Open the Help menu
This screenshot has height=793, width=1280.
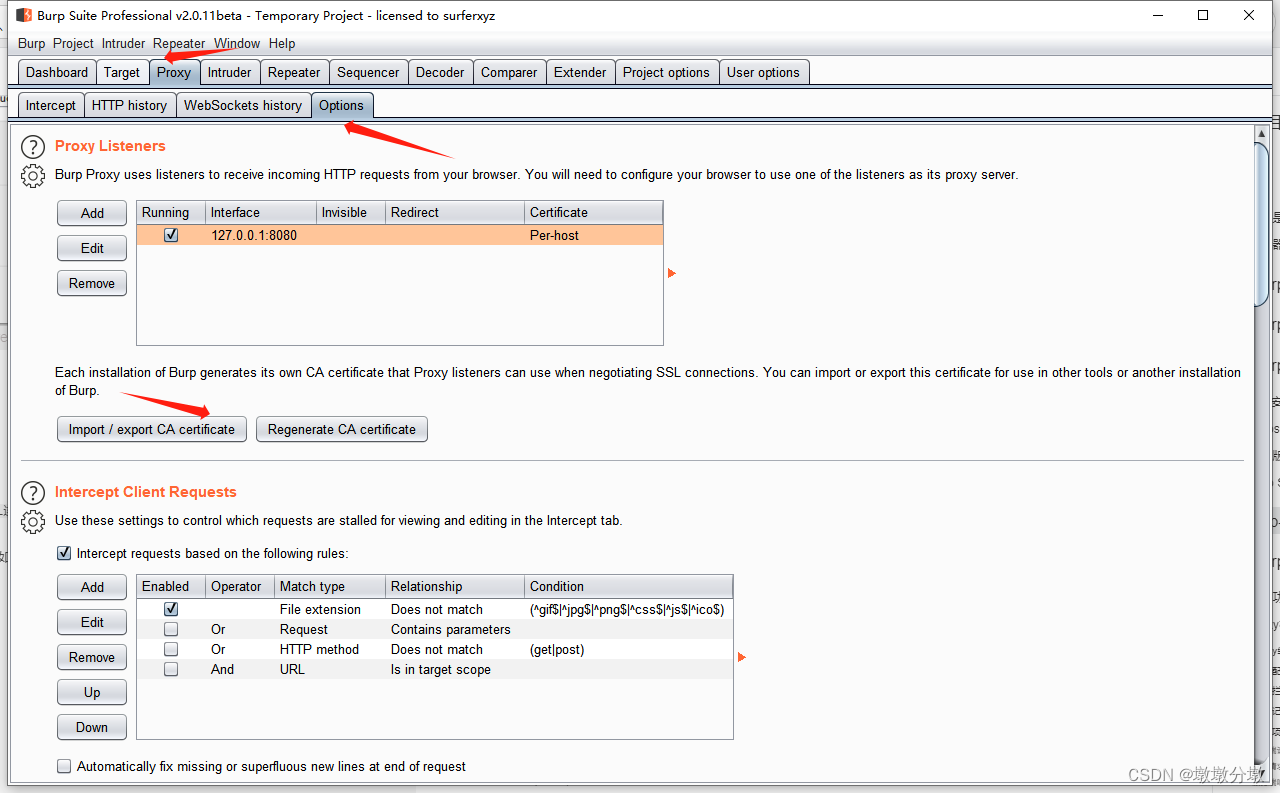pyautogui.click(x=282, y=43)
